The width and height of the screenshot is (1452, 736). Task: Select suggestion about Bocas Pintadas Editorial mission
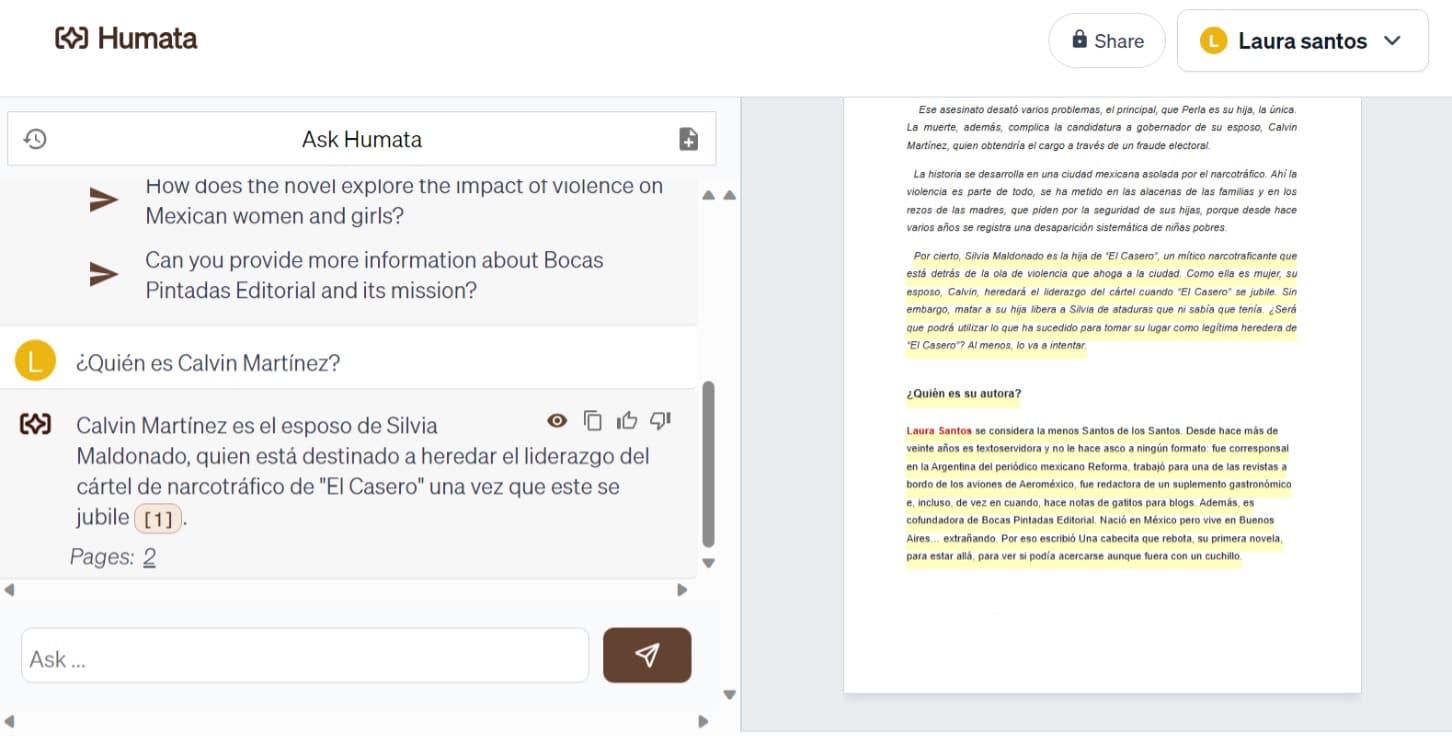click(x=374, y=275)
